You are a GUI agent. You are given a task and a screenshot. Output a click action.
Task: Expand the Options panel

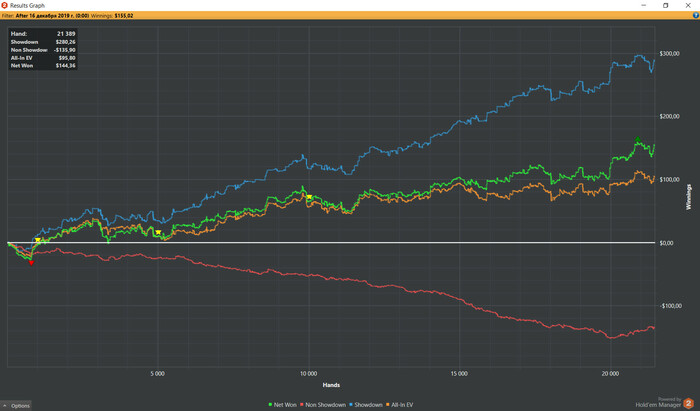[16, 406]
